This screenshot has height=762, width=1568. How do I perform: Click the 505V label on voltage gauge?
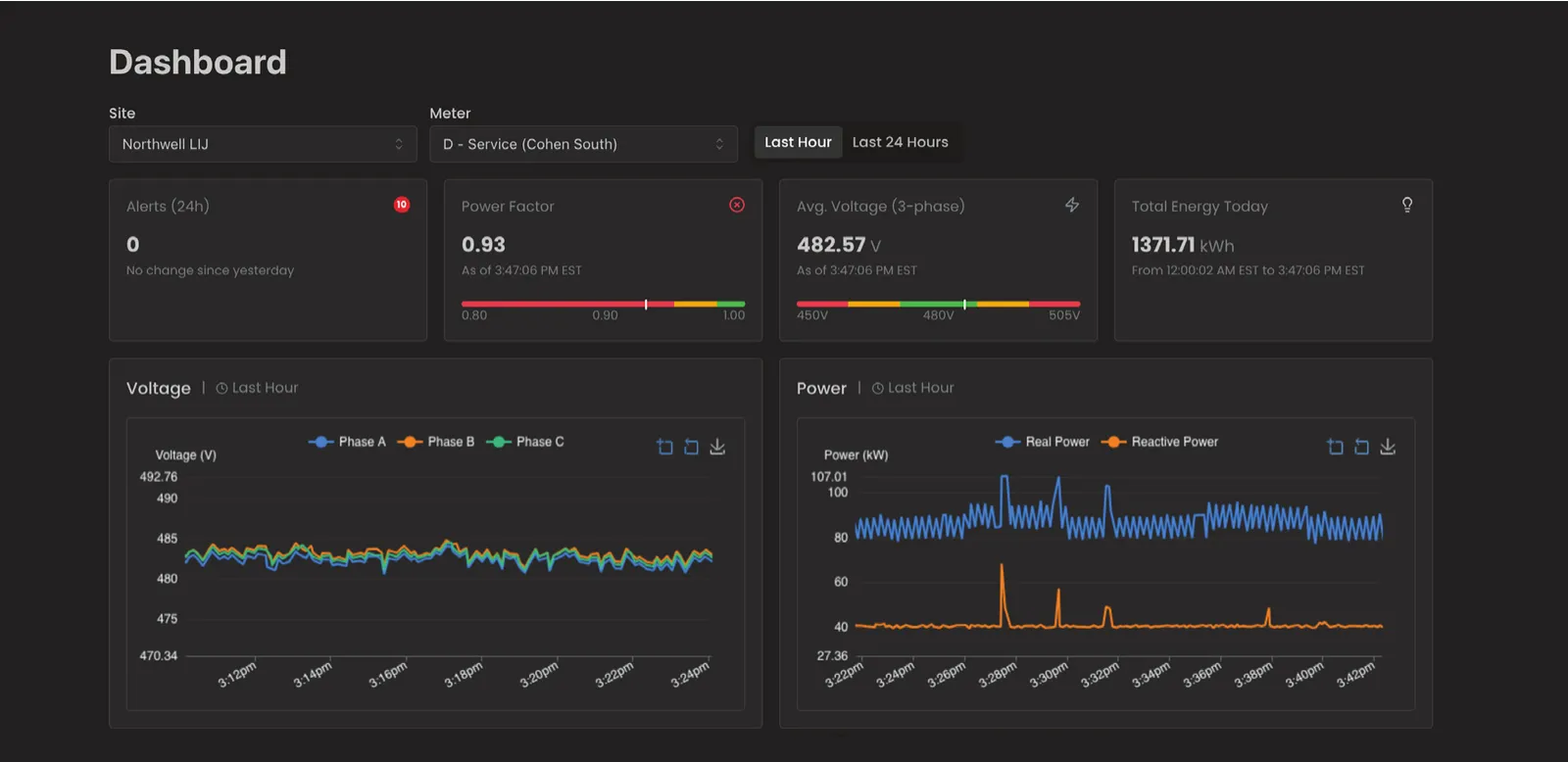1064,315
